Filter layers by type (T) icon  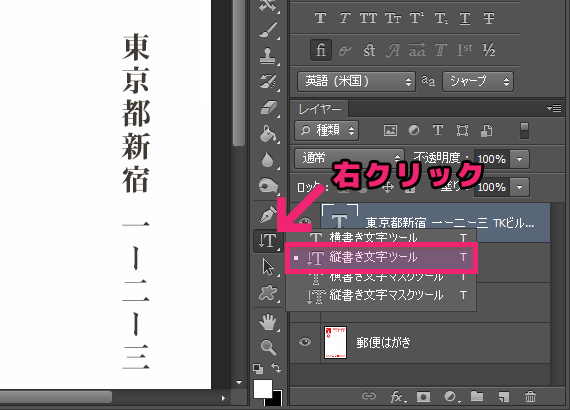438,130
